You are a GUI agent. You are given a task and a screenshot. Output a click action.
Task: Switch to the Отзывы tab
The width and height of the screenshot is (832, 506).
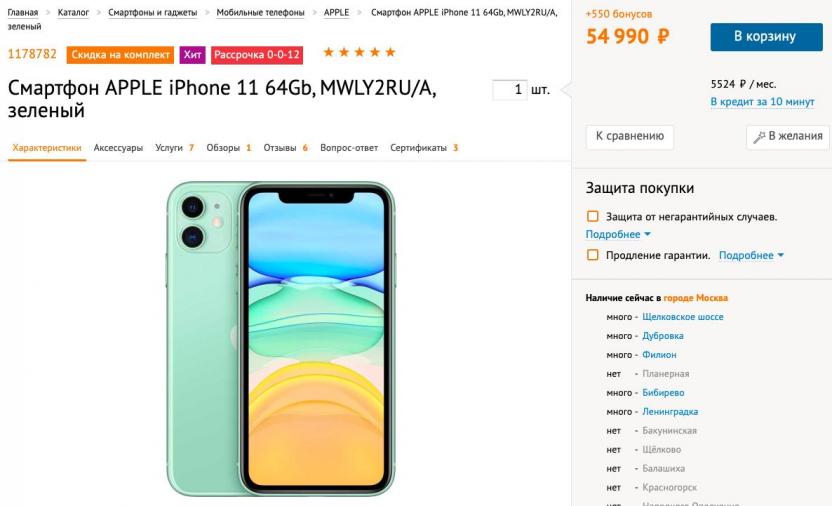[285, 148]
